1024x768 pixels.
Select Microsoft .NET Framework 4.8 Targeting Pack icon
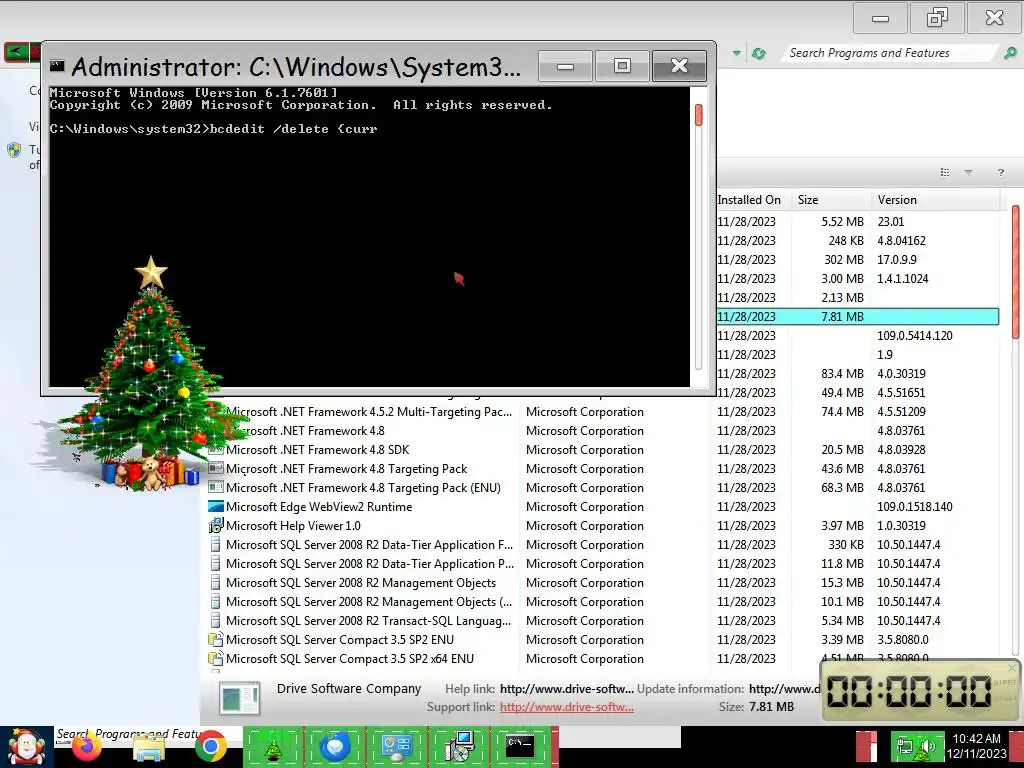pyautogui.click(x=216, y=468)
